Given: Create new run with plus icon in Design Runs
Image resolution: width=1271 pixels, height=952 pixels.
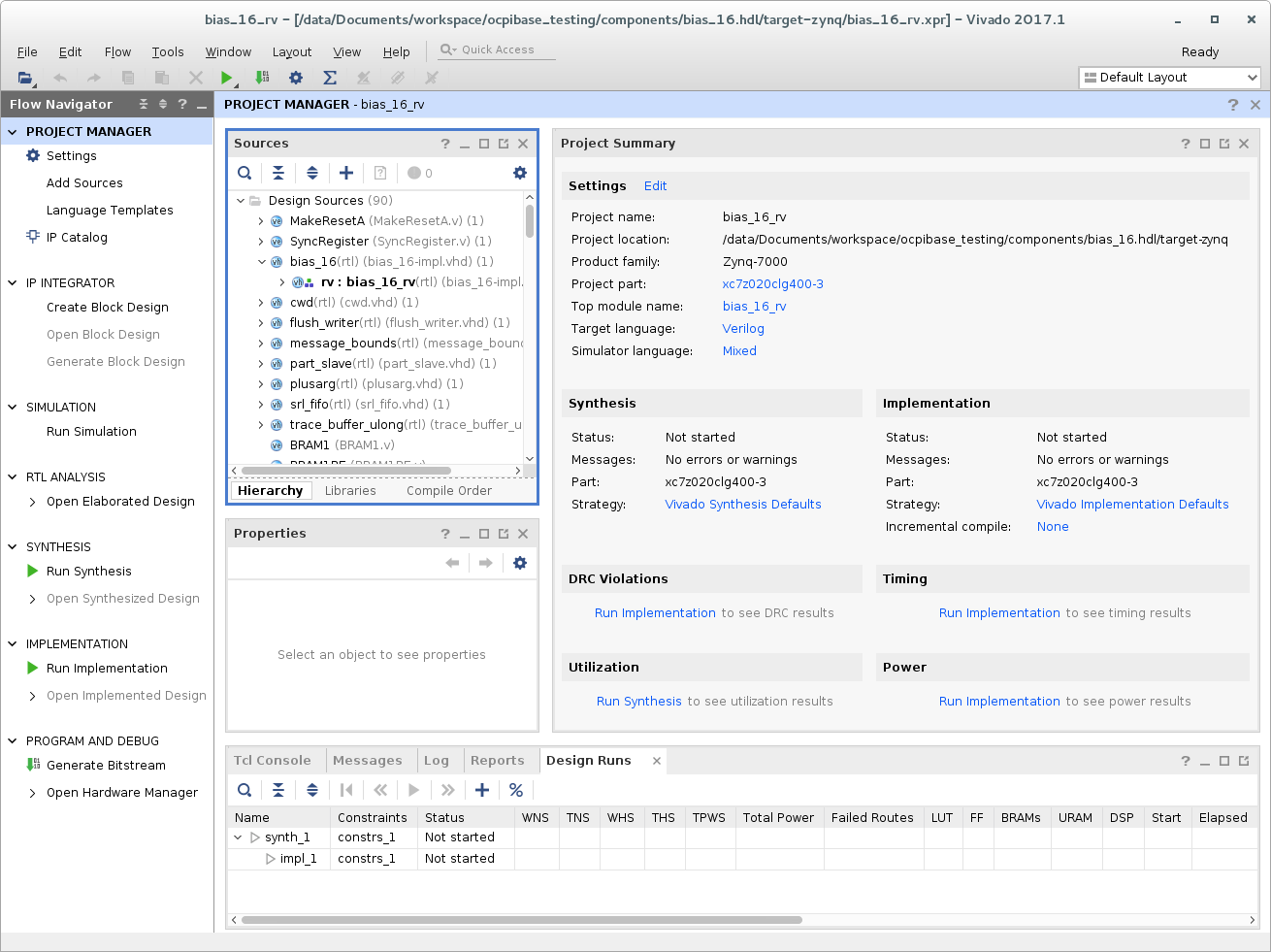Looking at the screenshot, I should coord(482,790).
